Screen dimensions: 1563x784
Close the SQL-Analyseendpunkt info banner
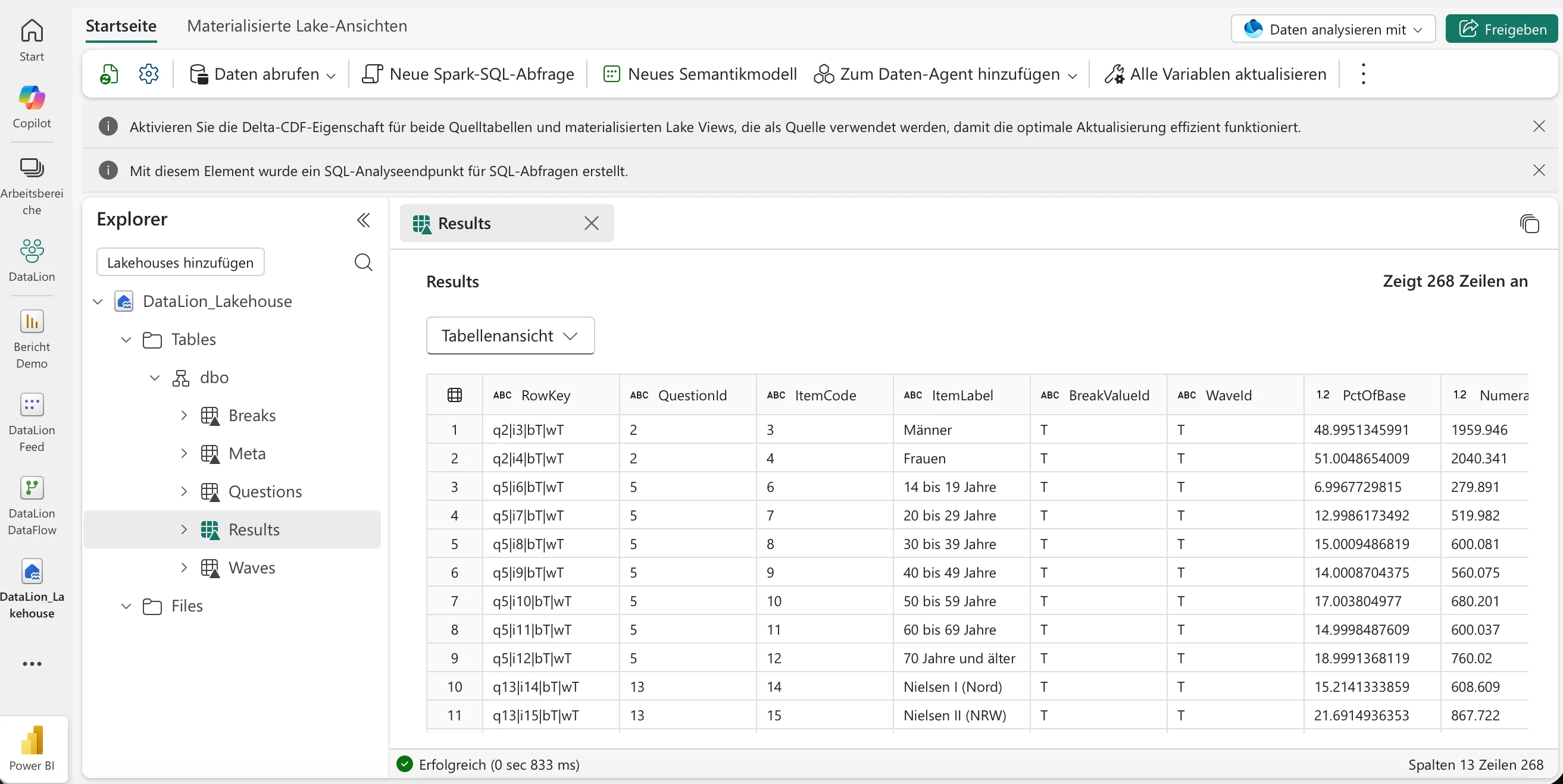pyautogui.click(x=1539, y=170)
